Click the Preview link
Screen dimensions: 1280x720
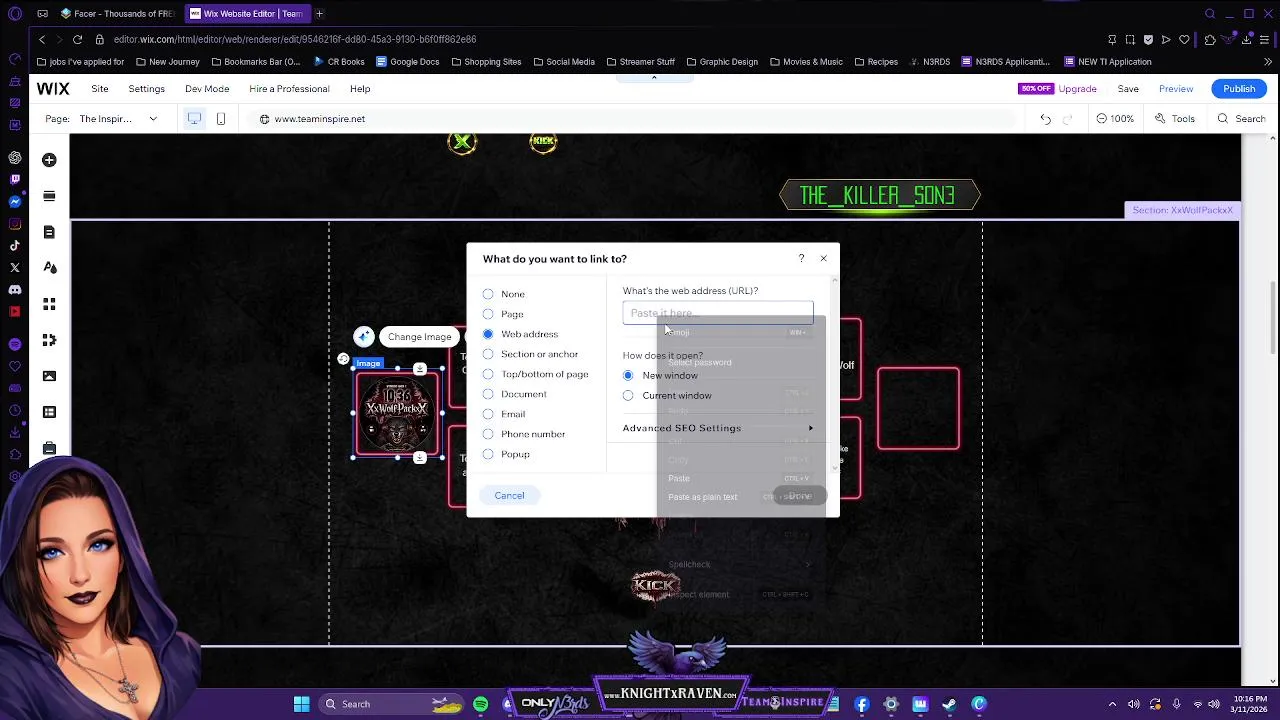pyautogui.click(x=1176, y=89)
